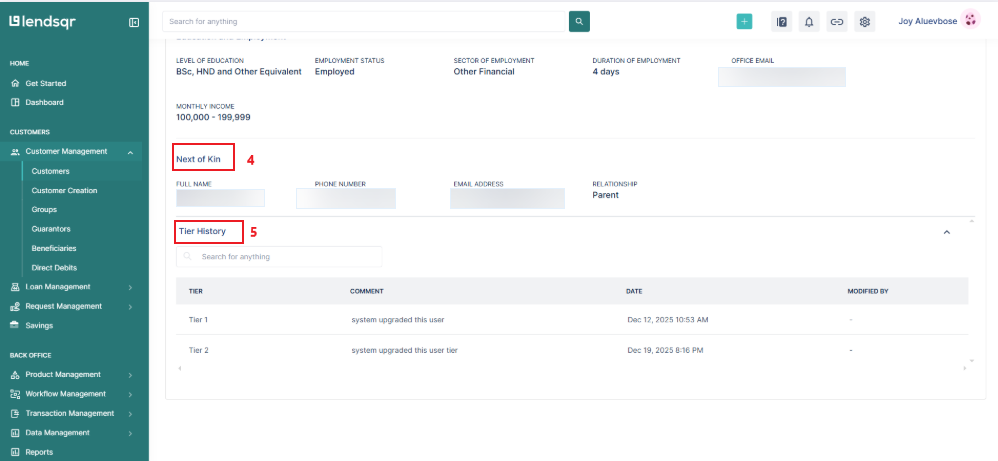The width and height of the screenshot is (998, 461).
Task: Click the link chain icon in header
Action: [837, 21]
